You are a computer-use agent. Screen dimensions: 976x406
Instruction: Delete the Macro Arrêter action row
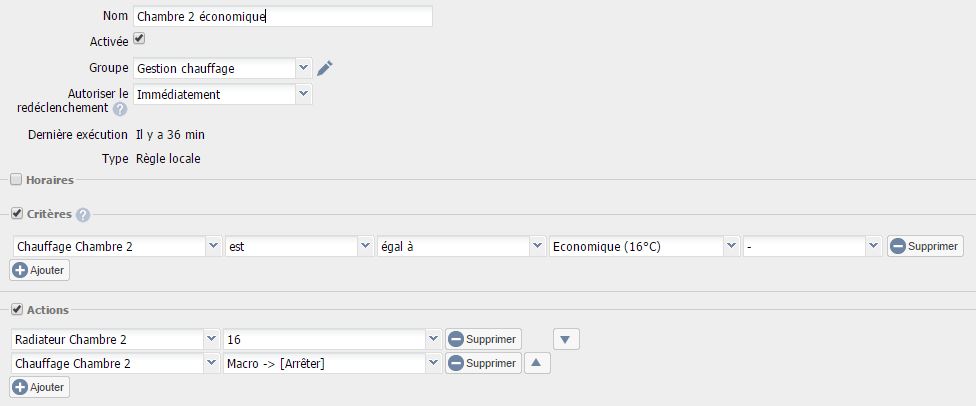(x=483, y=363)
